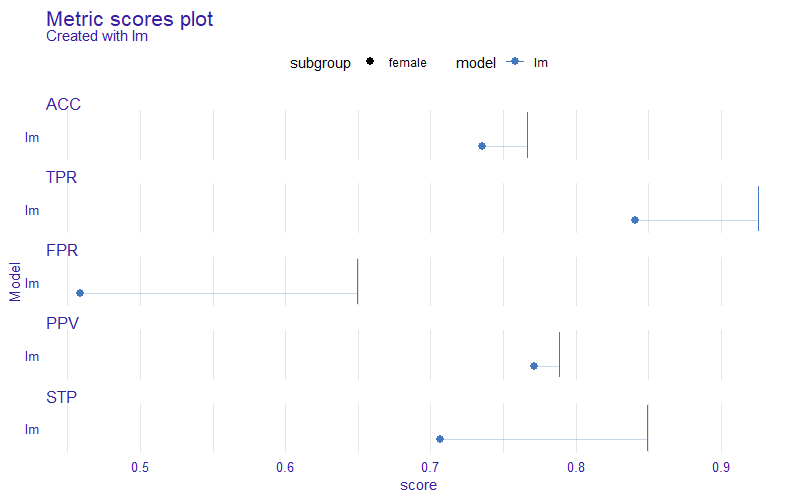Click the STP female data point
800x500 pixels.
(x=440, y=439)
